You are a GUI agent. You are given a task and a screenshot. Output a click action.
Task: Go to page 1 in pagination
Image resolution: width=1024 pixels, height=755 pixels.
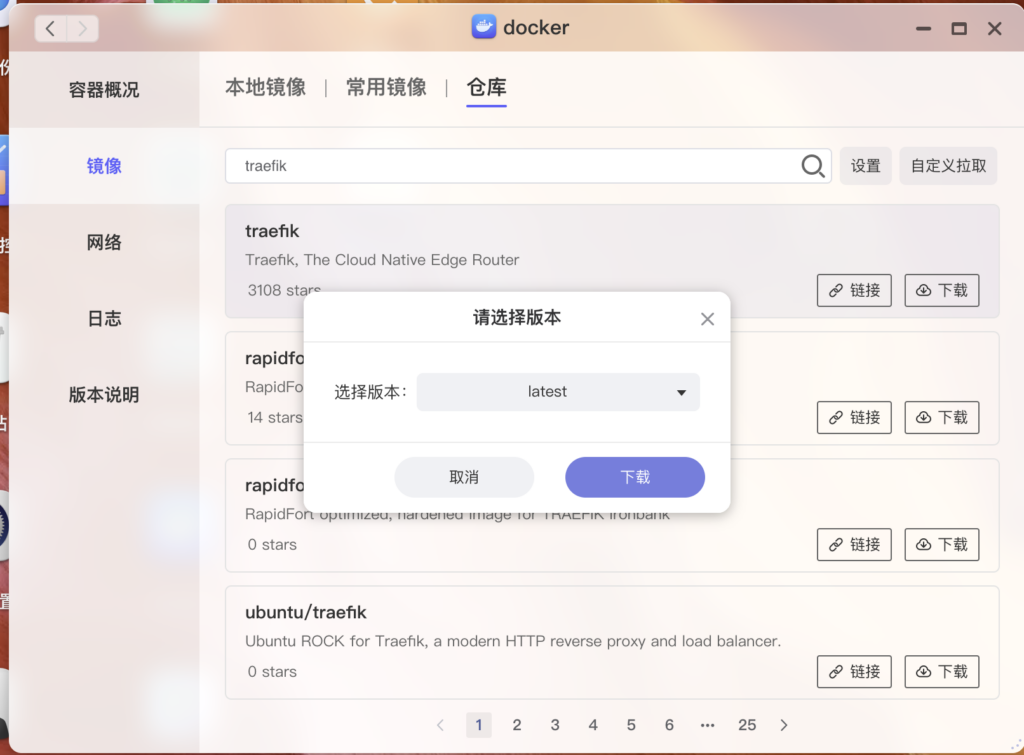pos(479,725)
